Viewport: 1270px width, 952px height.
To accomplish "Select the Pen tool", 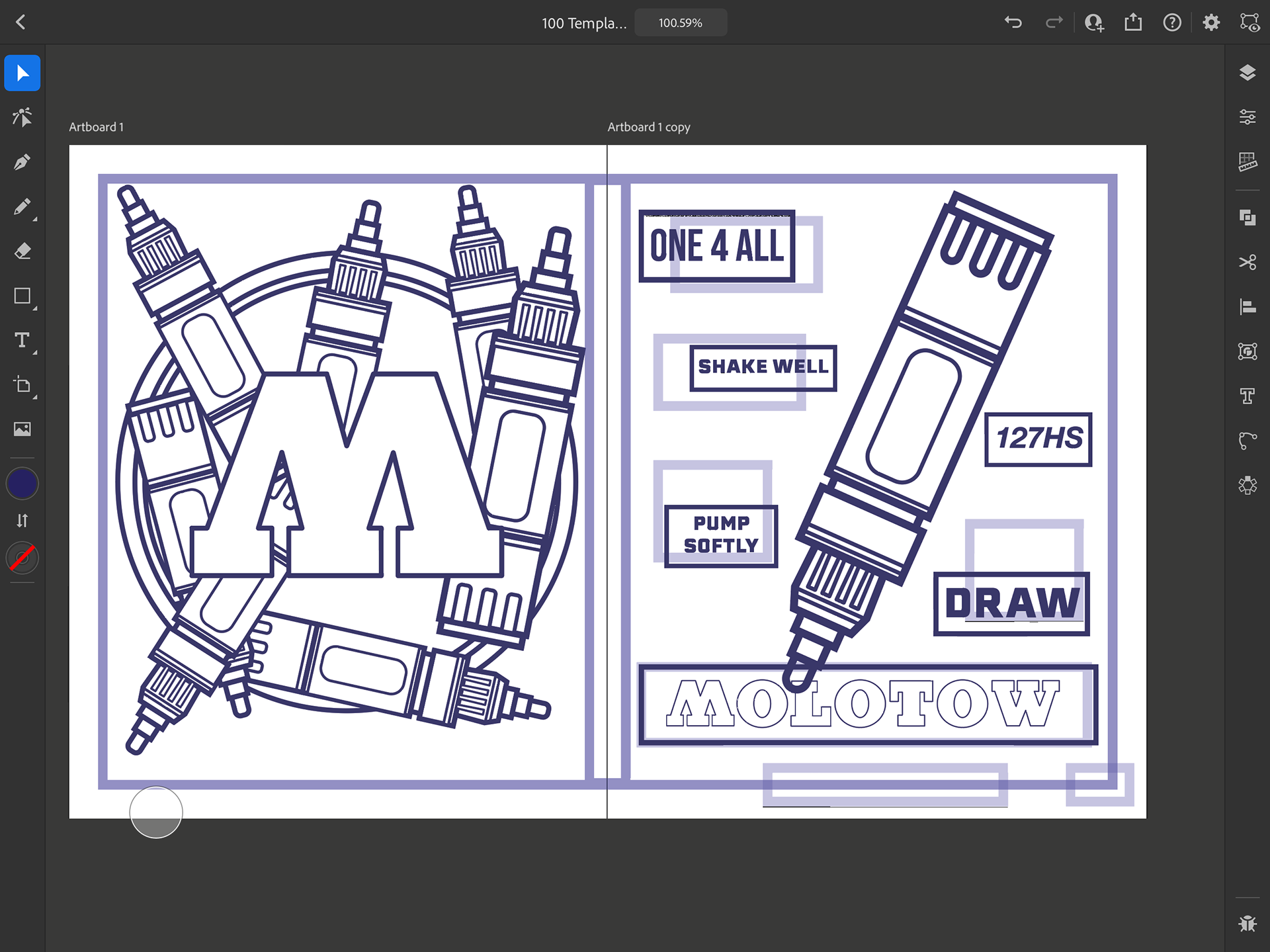I will [22, 162].
